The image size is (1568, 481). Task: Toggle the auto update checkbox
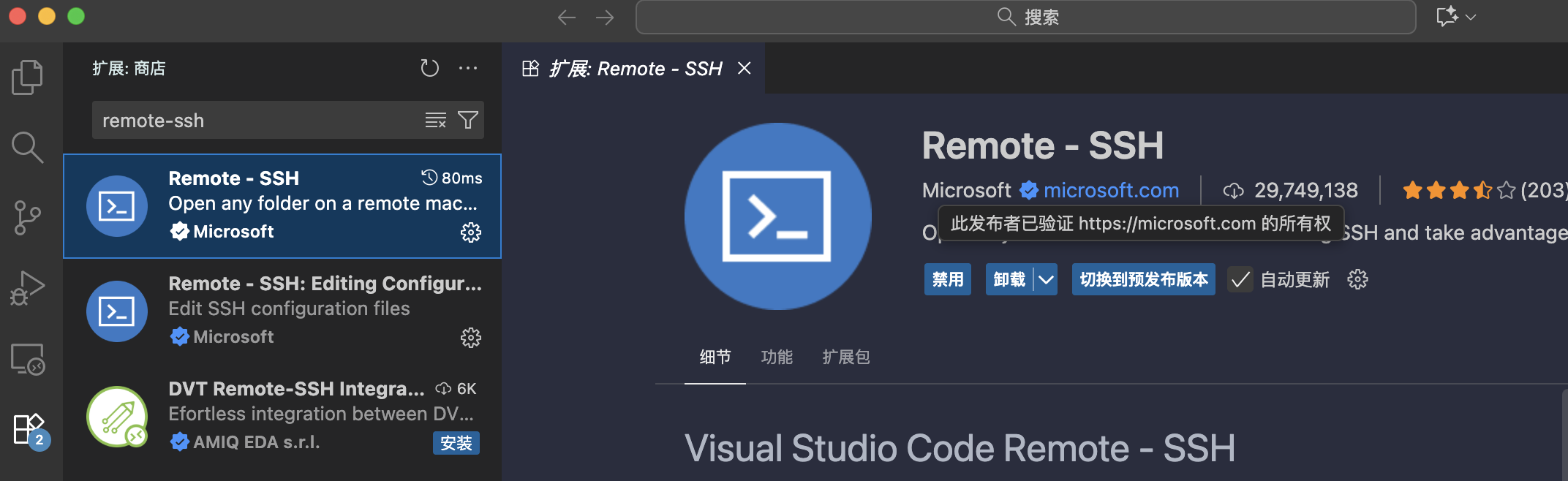pyautogui.click(x=1240, y=280)
